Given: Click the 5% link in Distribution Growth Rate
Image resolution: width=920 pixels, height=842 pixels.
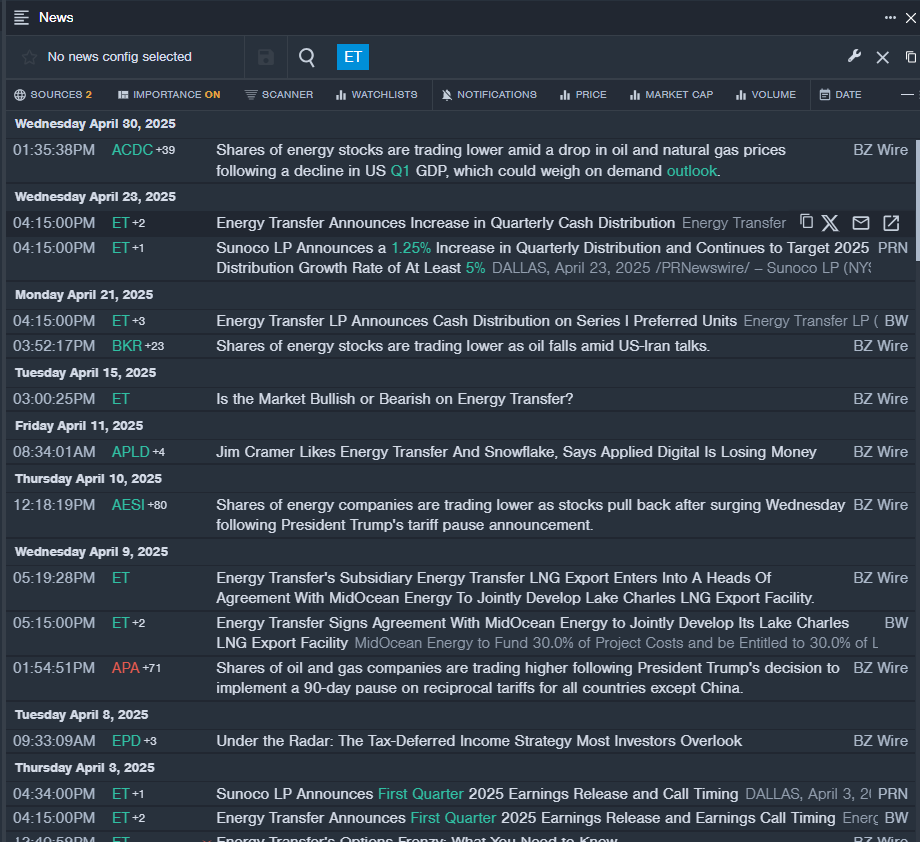Looking at the screenshot, I should (x=475, y=268).
